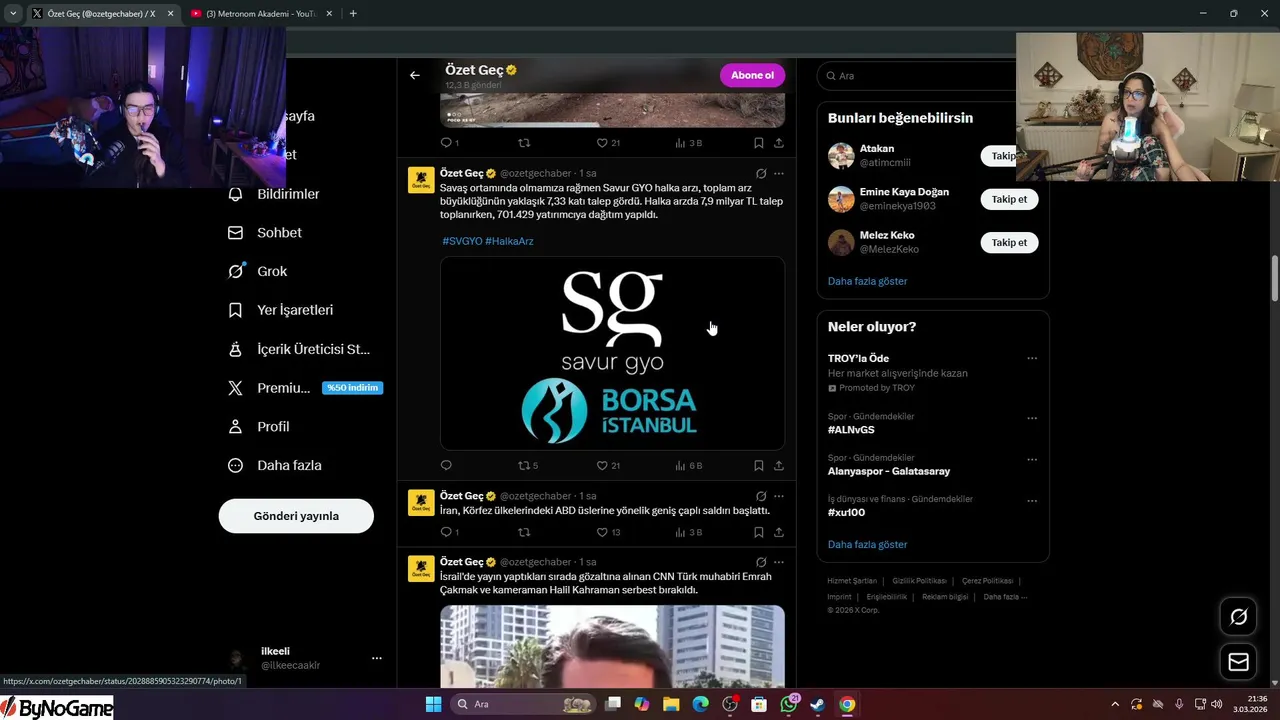This screenshot has width=1280, height=720.
Task: Click Grok icon on the CNN Türk post
Action: click(761, 562)
